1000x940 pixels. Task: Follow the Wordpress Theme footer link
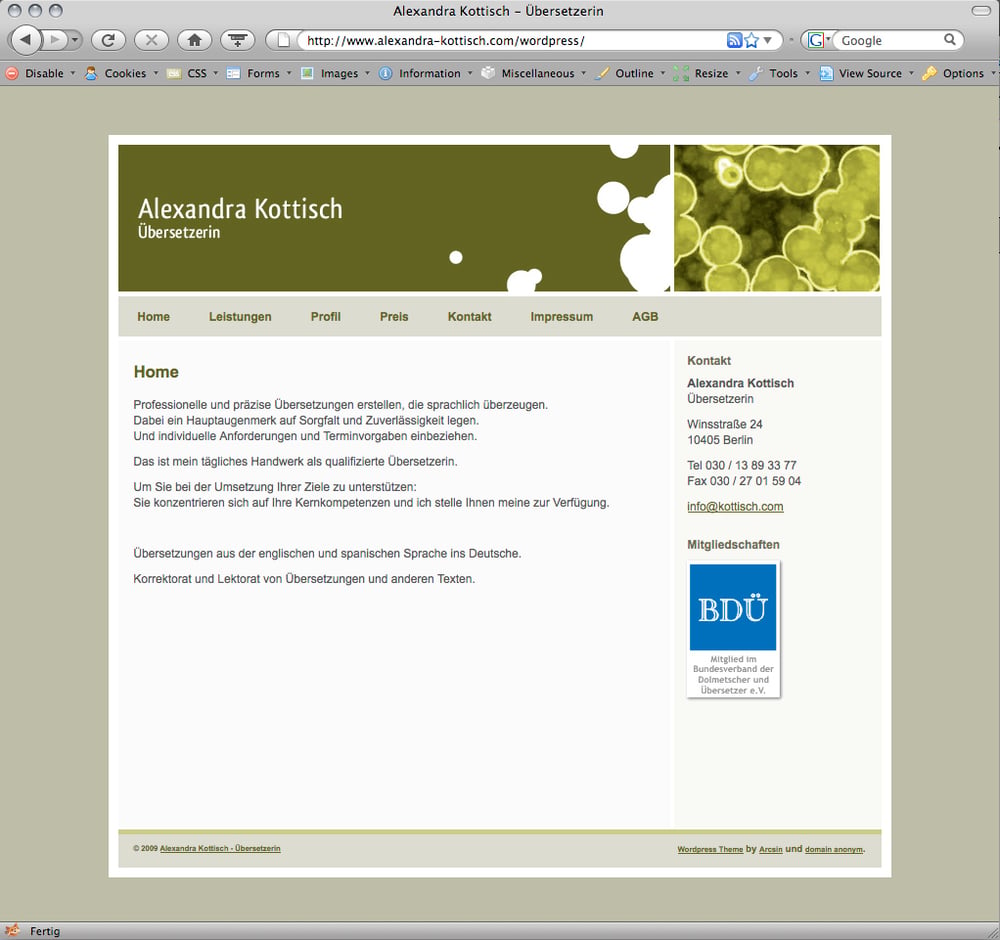[x=710, y=849]
